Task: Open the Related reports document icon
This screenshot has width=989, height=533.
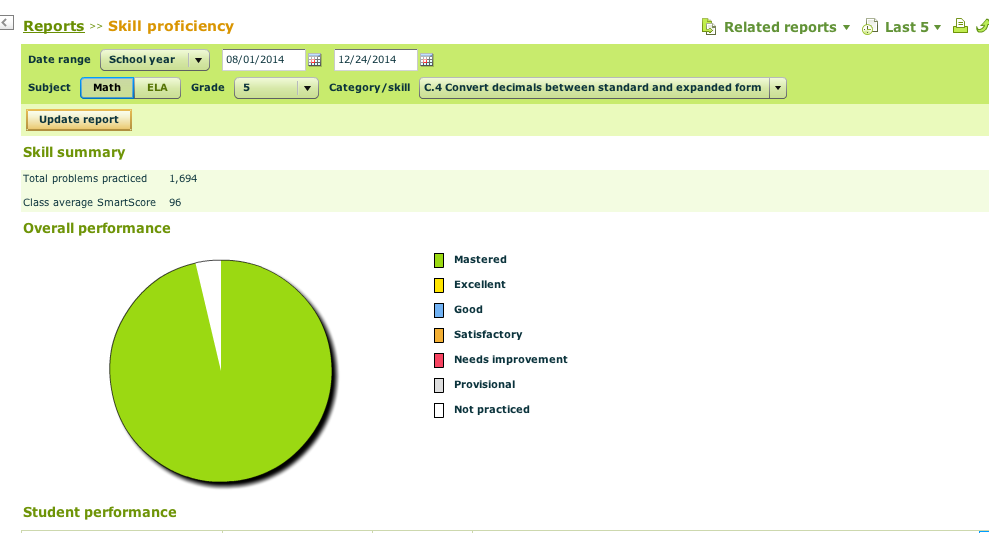Action: coord(709,27)
